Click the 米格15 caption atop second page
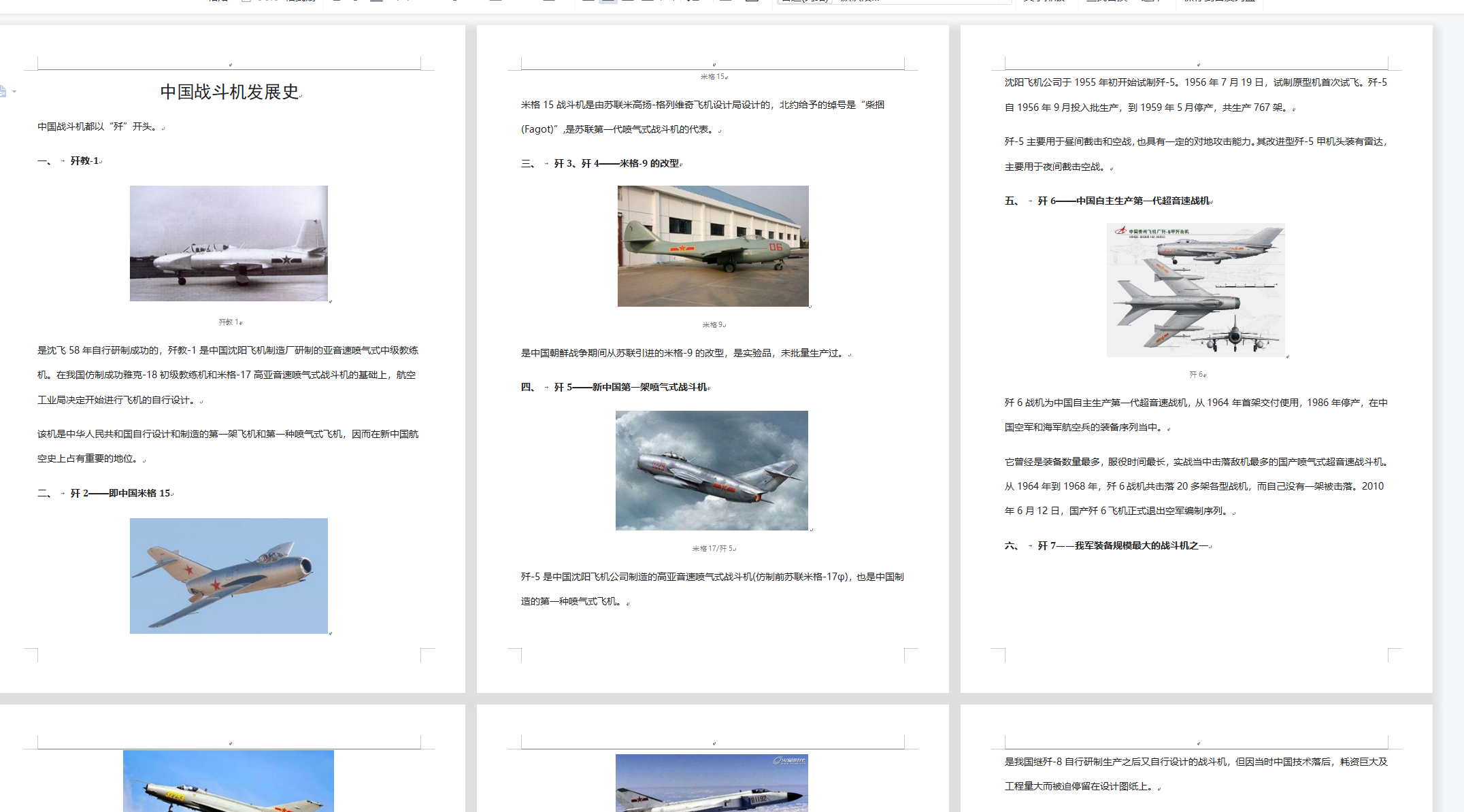Image resolution: width=1464 pixels, height=812 pixels. [x=712, y=77]
